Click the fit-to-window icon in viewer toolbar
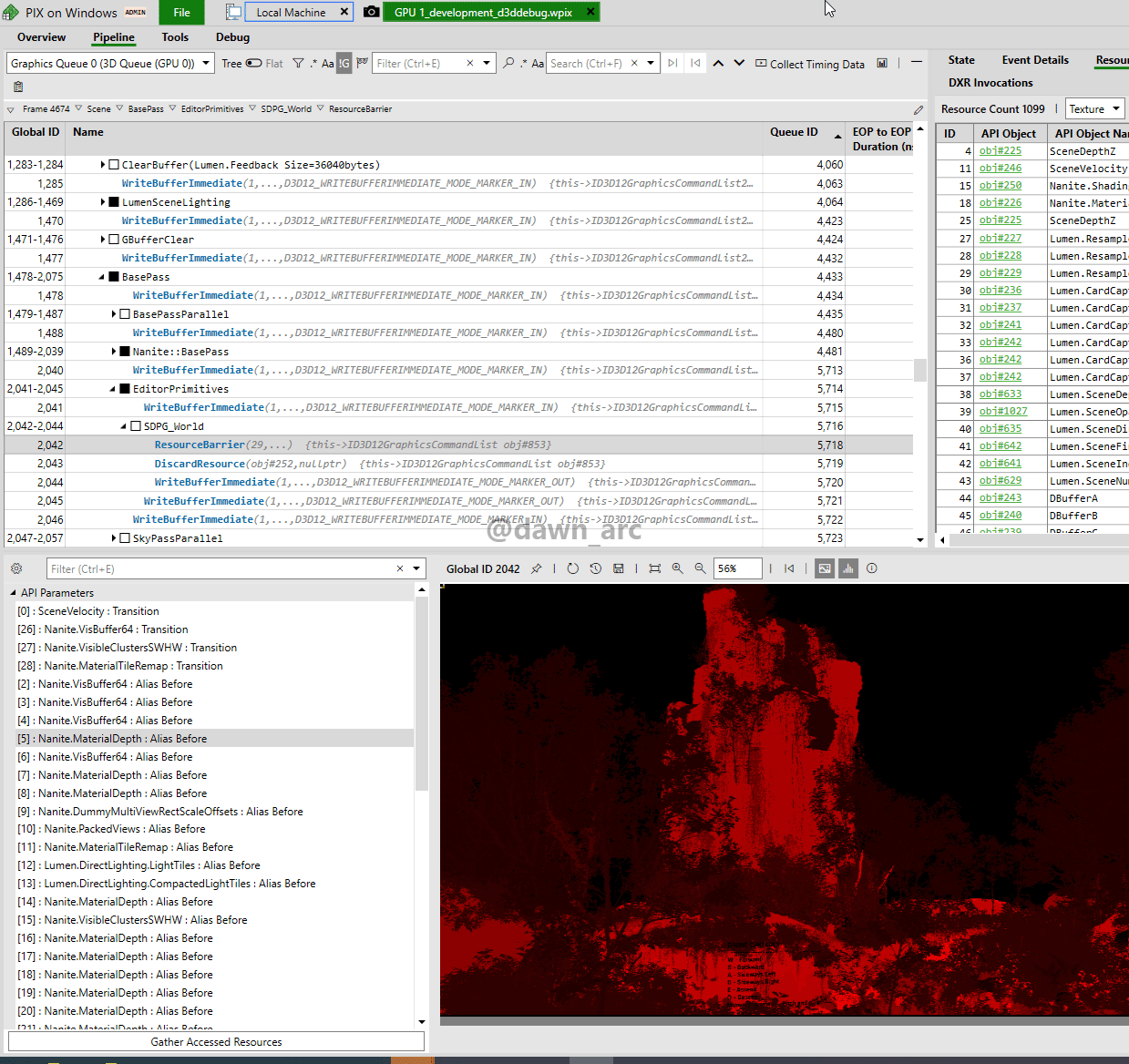 click(x=654, y=568)
